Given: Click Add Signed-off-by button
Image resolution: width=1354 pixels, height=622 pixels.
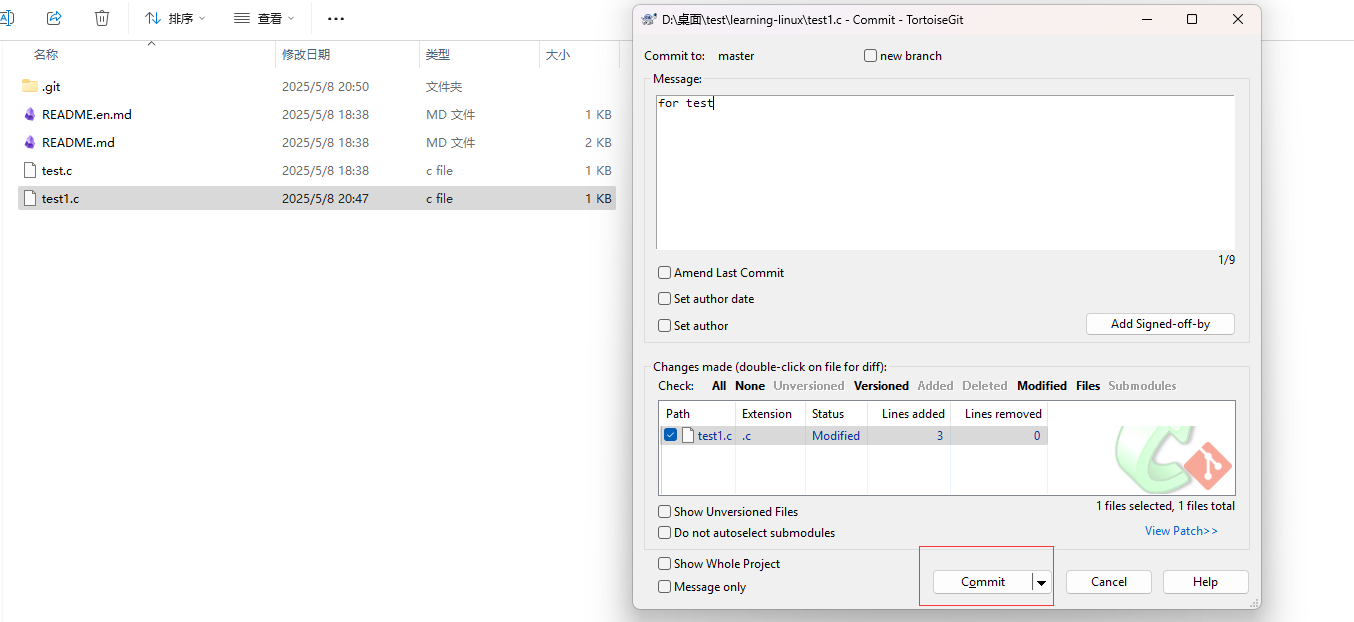Looking at the screenshot, I should pyautogui.click(x=1160, y=324).
